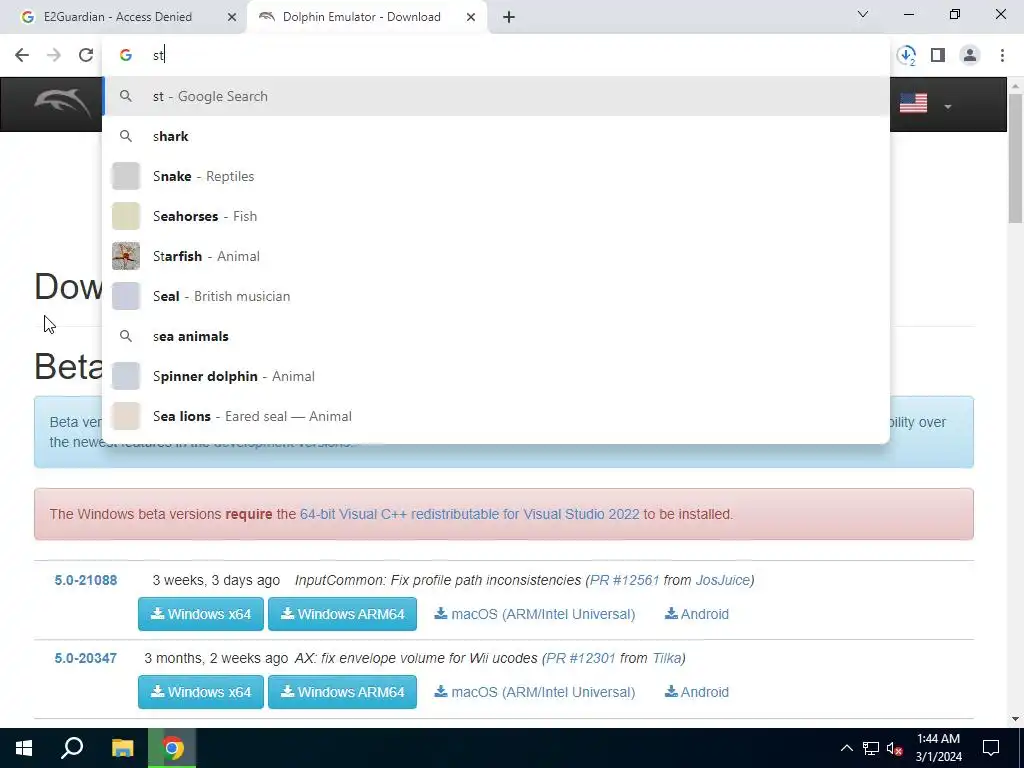Open version 5.0-20347 link

point(86,658)
